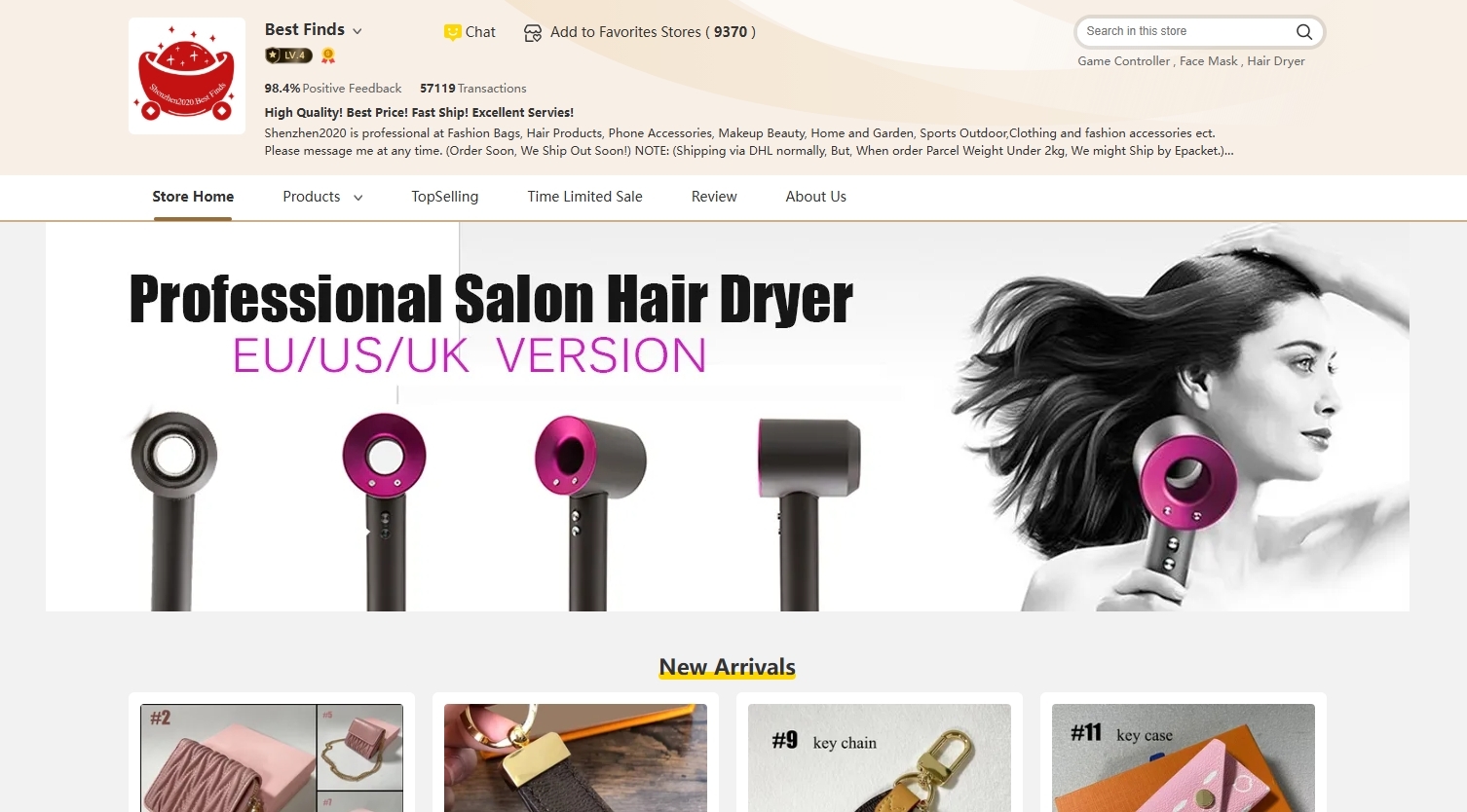Open the Professional Salon Hair Dryer banner

(727, 417)
